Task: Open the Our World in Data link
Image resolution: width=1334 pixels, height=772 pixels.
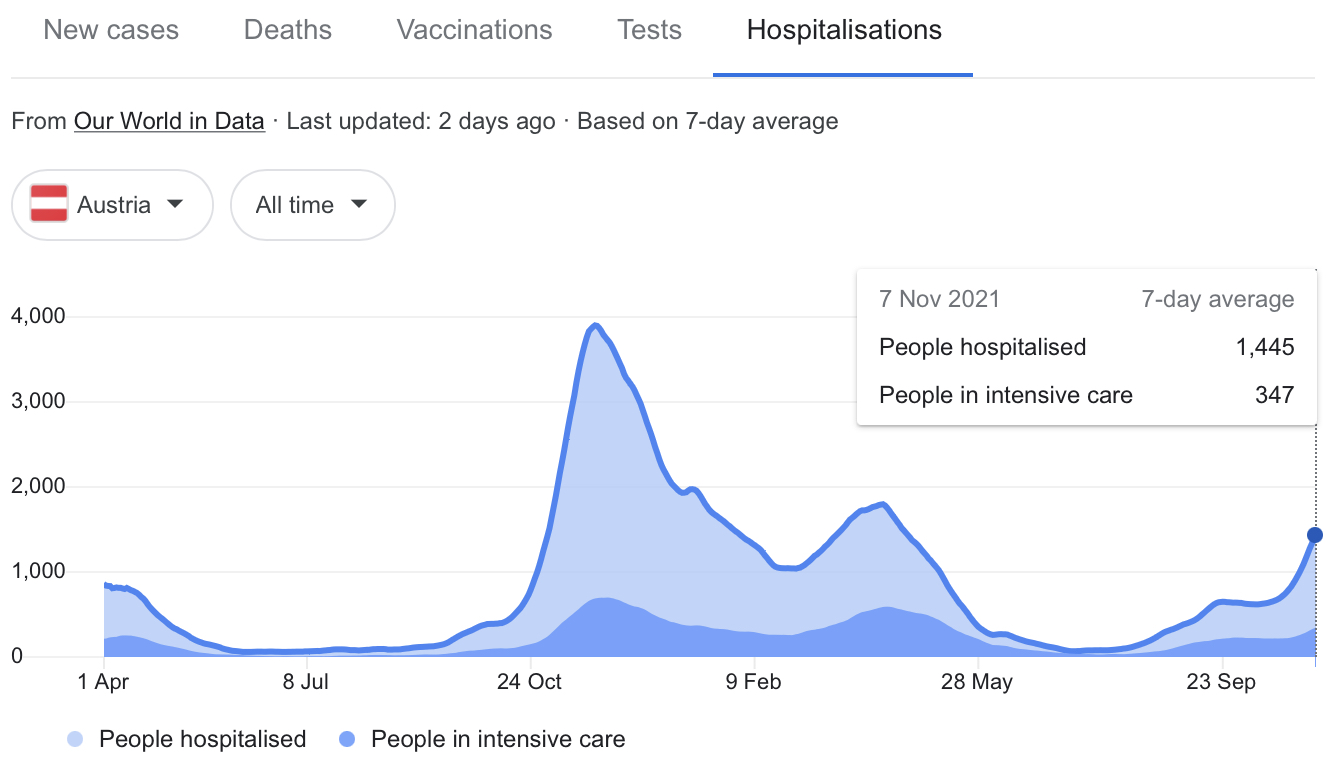Action: click(169, 122)
